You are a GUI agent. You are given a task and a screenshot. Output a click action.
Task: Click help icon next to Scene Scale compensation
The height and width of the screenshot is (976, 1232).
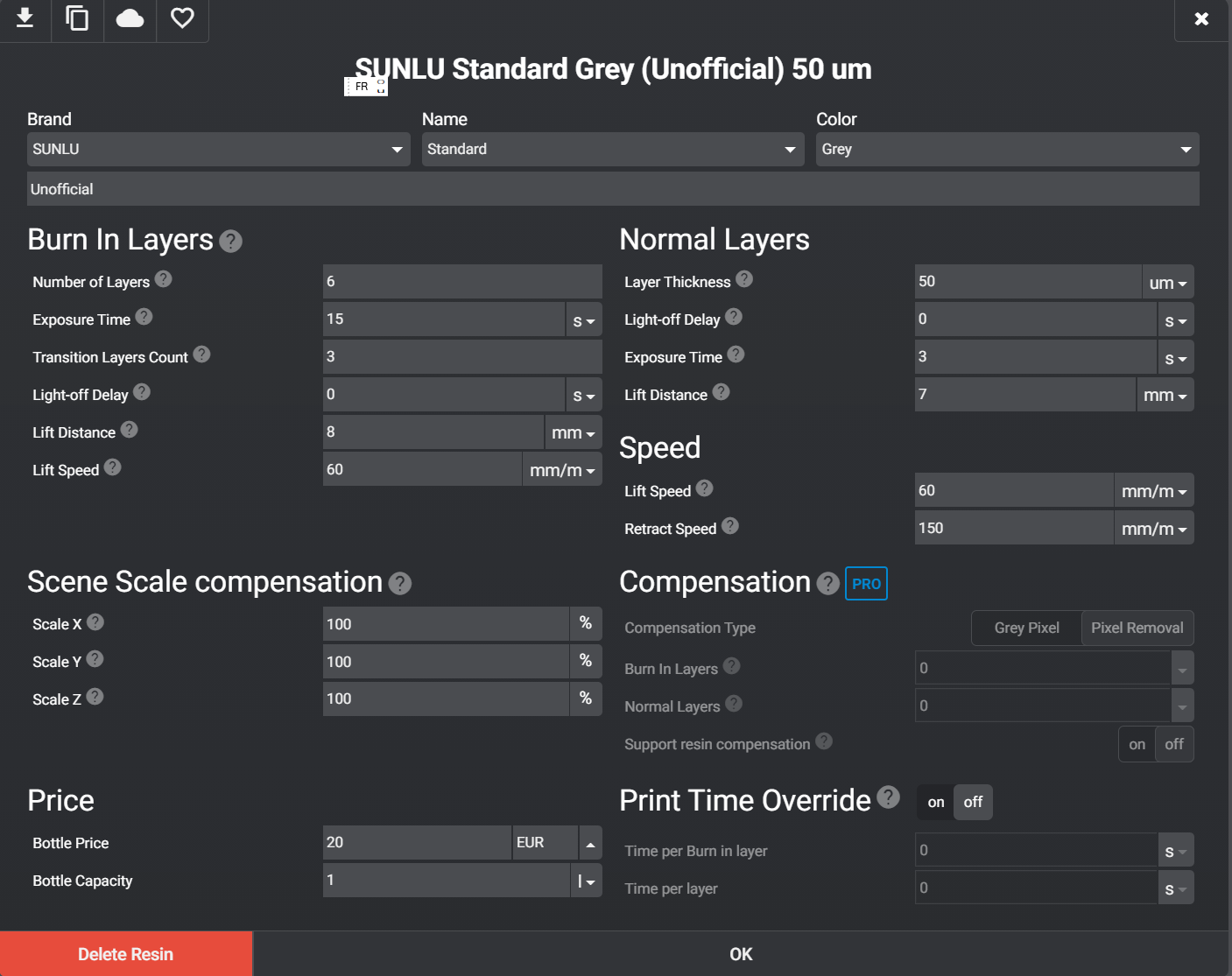[x=400, y=583]
